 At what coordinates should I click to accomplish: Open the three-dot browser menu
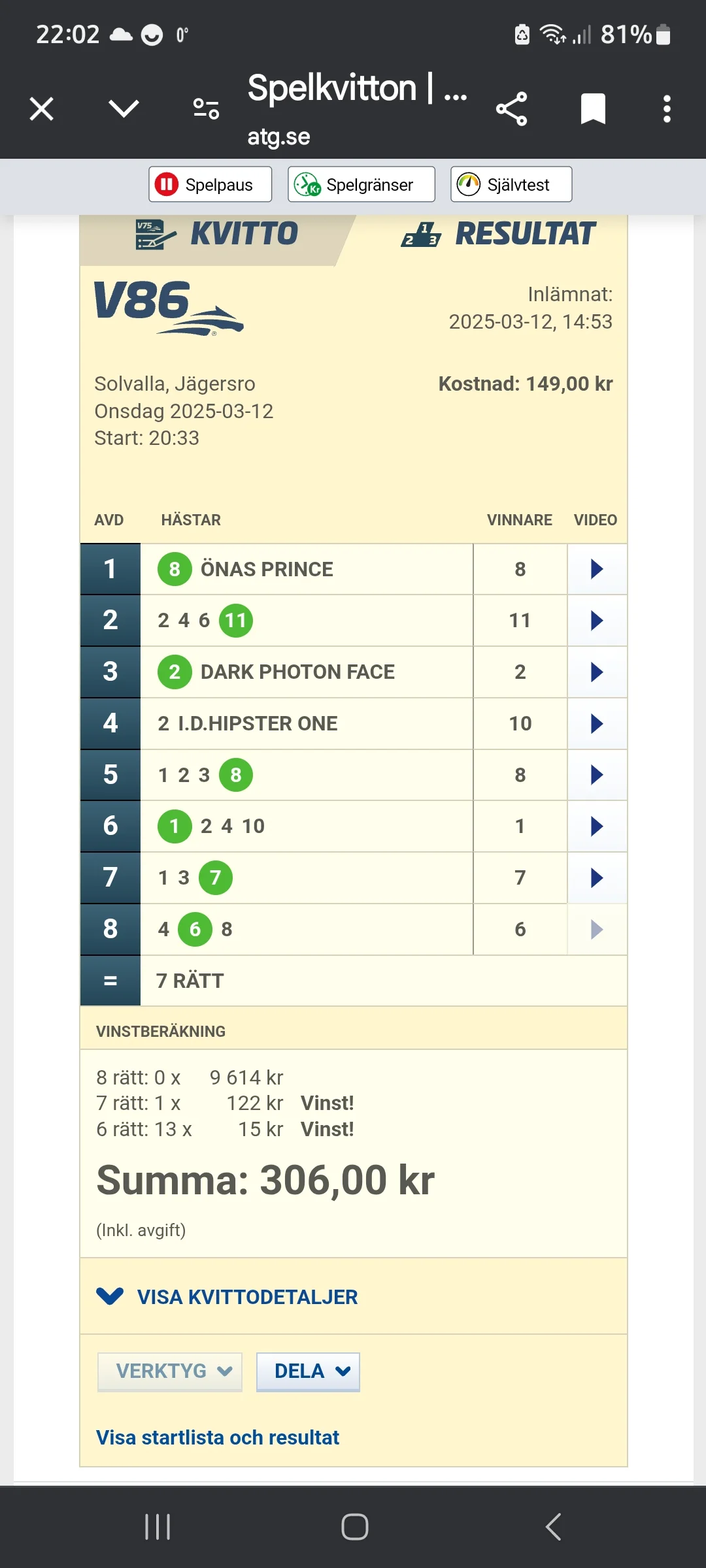point(667,108)
